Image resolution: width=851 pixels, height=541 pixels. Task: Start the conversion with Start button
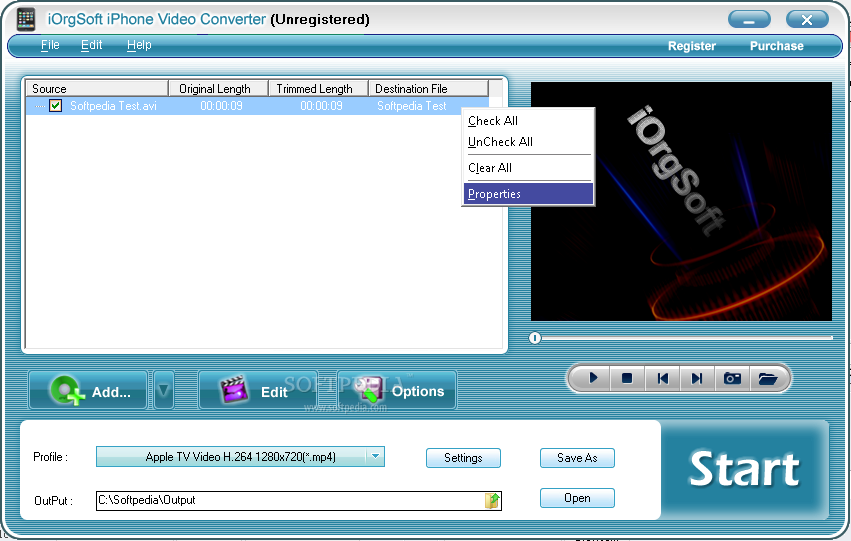745,469
